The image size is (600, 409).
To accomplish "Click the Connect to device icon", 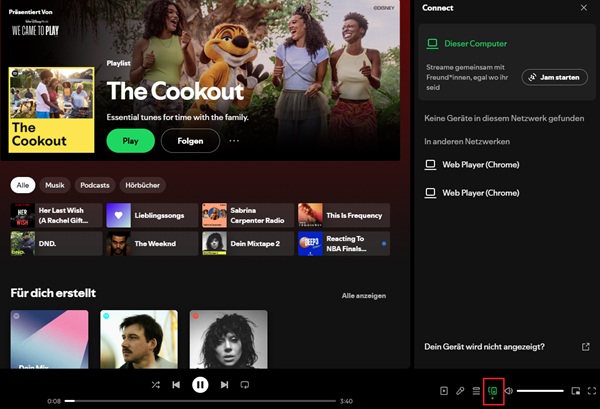I will 493,391.
